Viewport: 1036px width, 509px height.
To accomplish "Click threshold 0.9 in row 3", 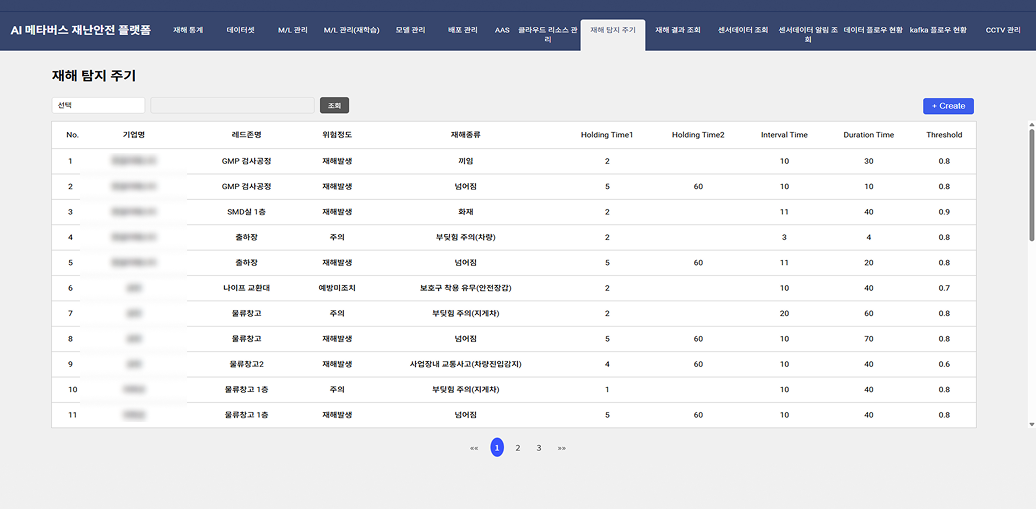I will point(944,212).
